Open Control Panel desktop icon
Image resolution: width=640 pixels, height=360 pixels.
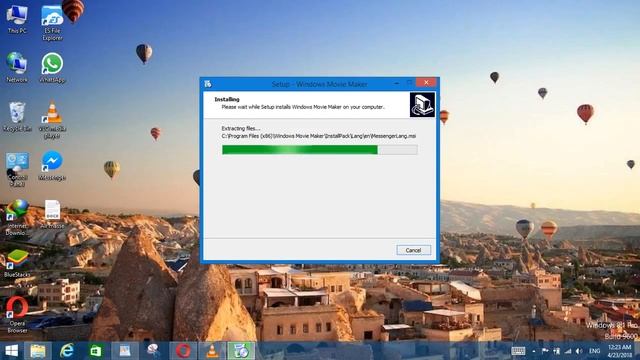tap(17, 169)
